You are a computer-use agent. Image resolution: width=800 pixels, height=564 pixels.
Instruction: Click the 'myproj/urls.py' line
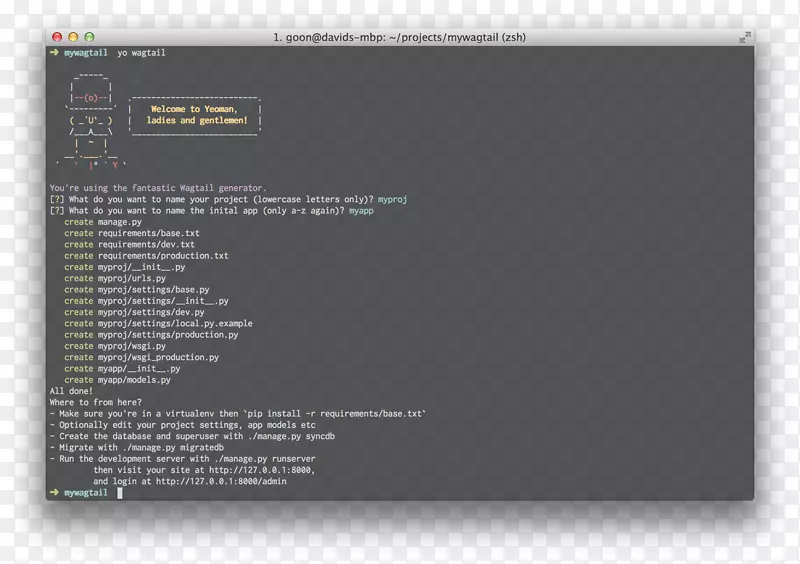coord(115,278)
